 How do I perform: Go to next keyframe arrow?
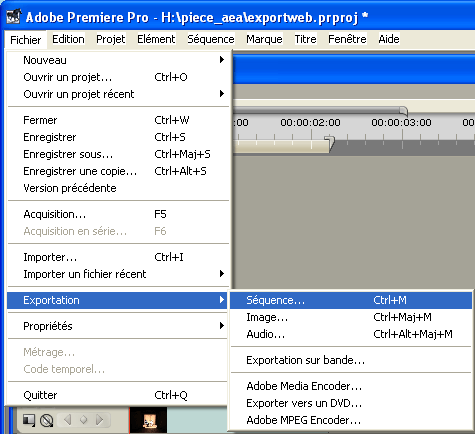pyautogui.click(x=99, y=420)
